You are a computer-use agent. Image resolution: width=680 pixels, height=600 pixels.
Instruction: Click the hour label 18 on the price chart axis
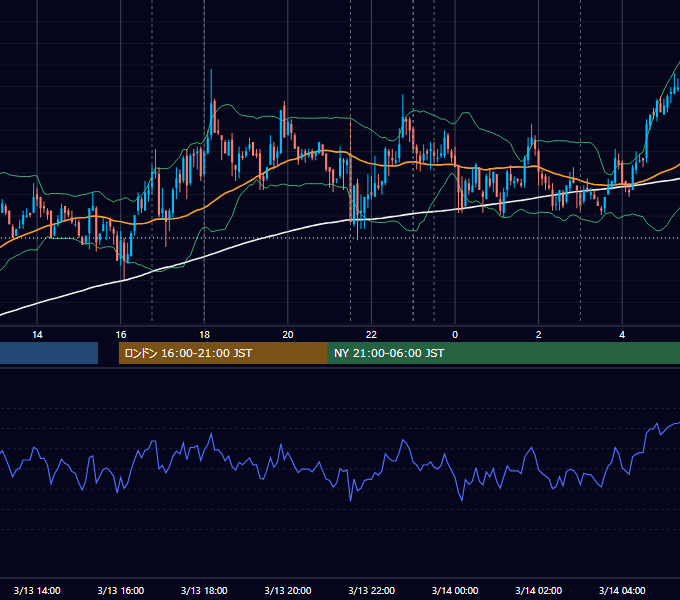pos(204,335)
